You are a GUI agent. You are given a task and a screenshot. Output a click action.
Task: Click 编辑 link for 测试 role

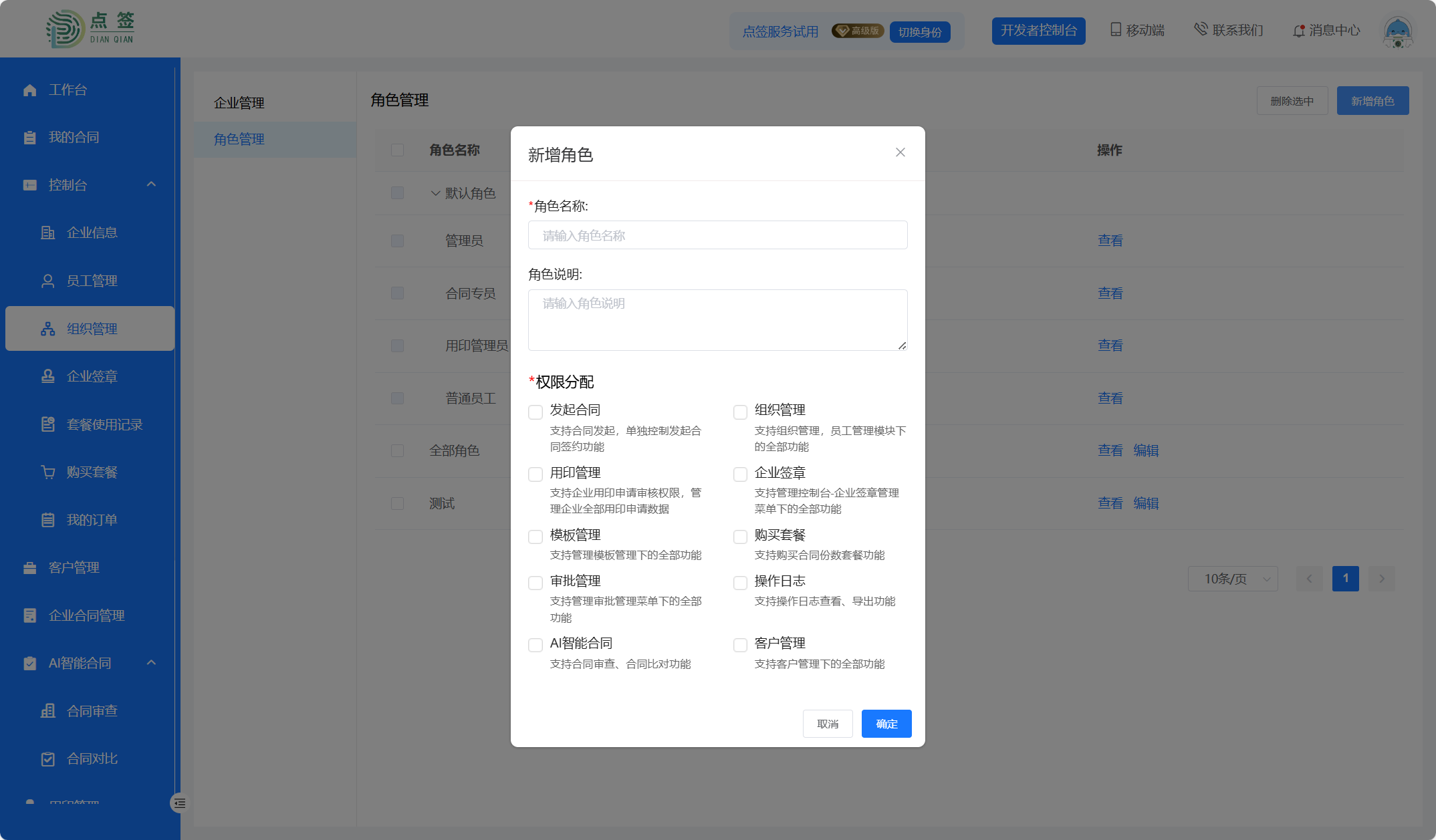(1146, 503)
